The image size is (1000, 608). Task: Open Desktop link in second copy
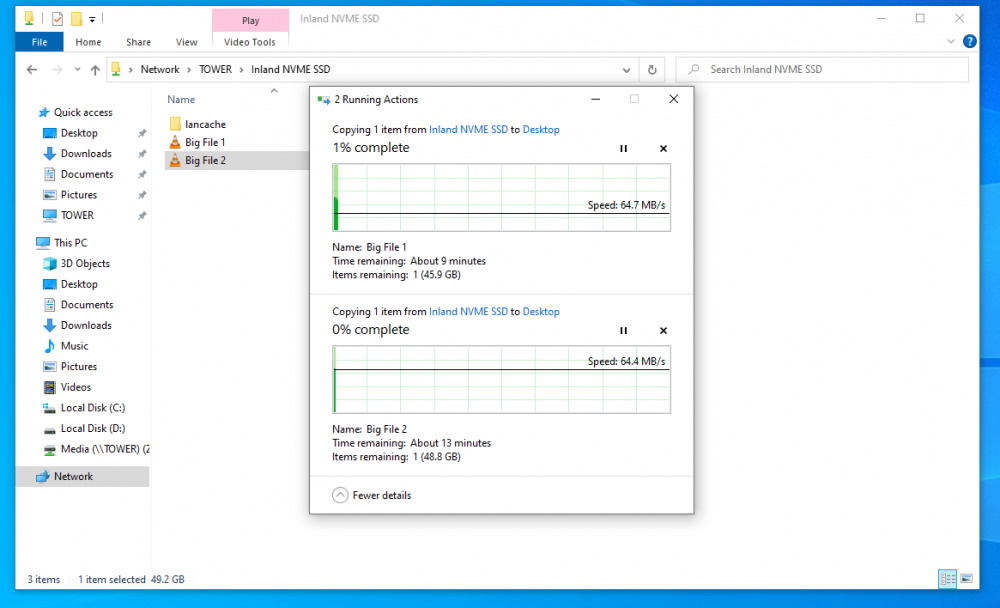coord(541,311)
